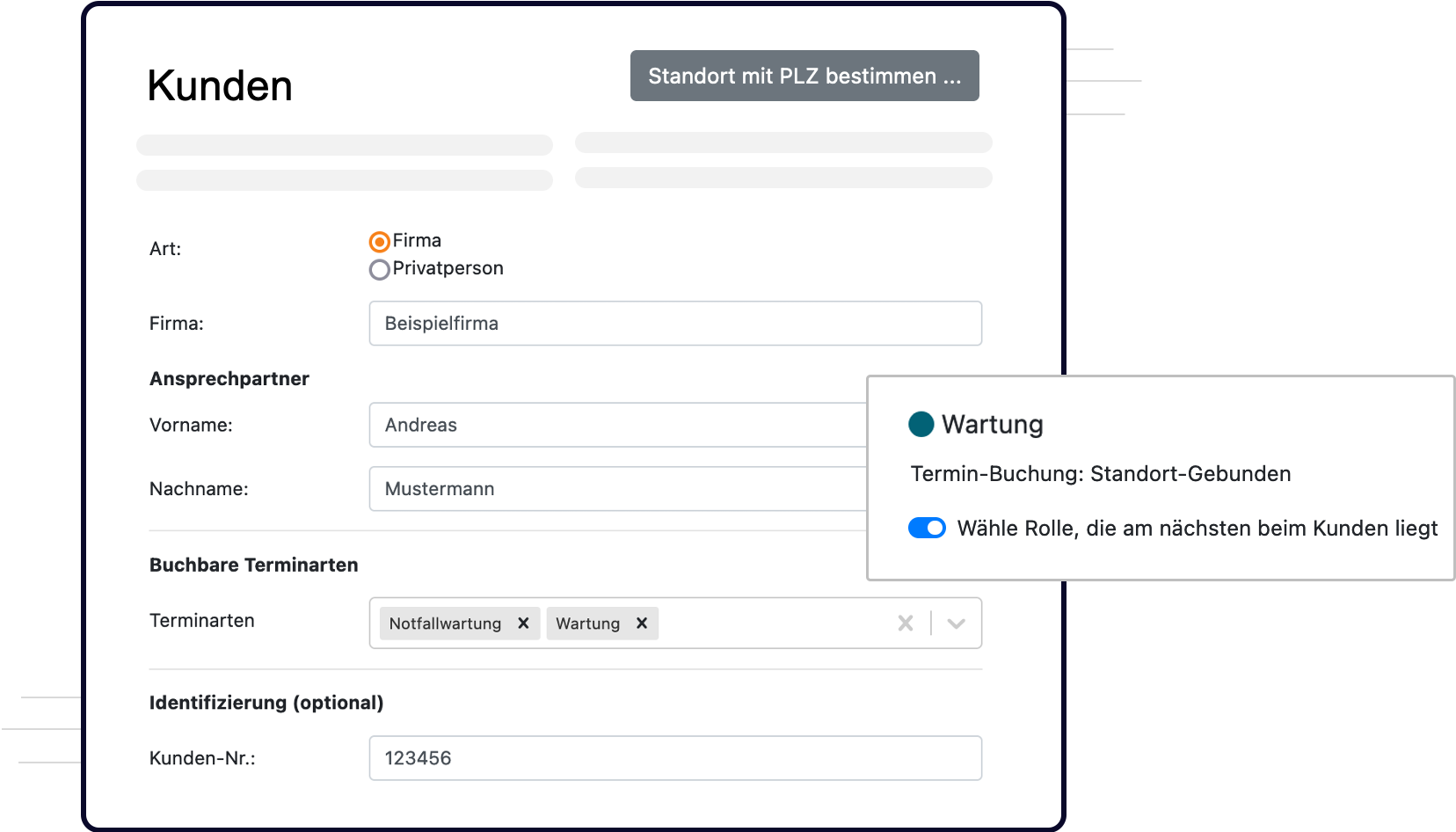Screen dimensions: 1456x832
Task: Click the teal Wartung color dot
Action: point(921,424)
